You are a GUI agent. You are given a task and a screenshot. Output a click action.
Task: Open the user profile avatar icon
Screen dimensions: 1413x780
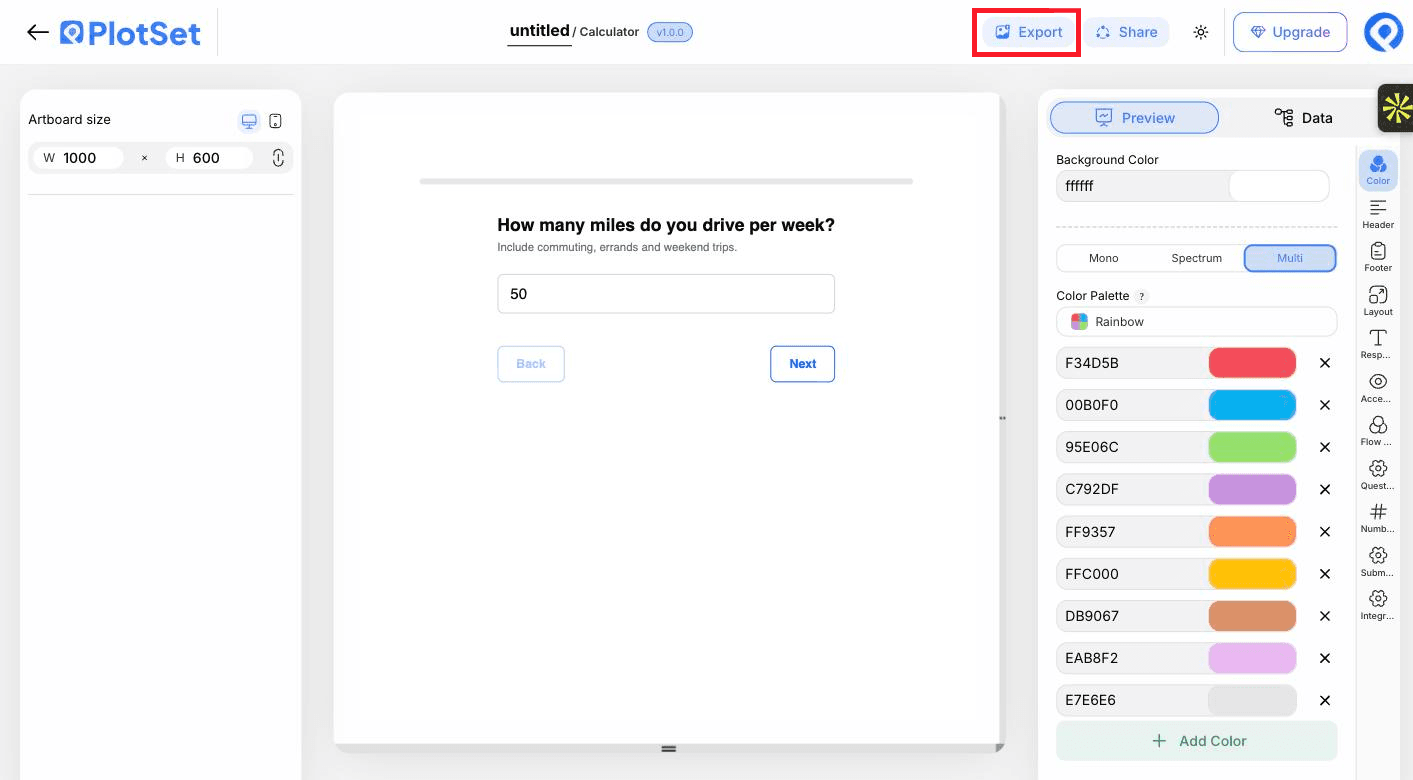click(1384, 32)
